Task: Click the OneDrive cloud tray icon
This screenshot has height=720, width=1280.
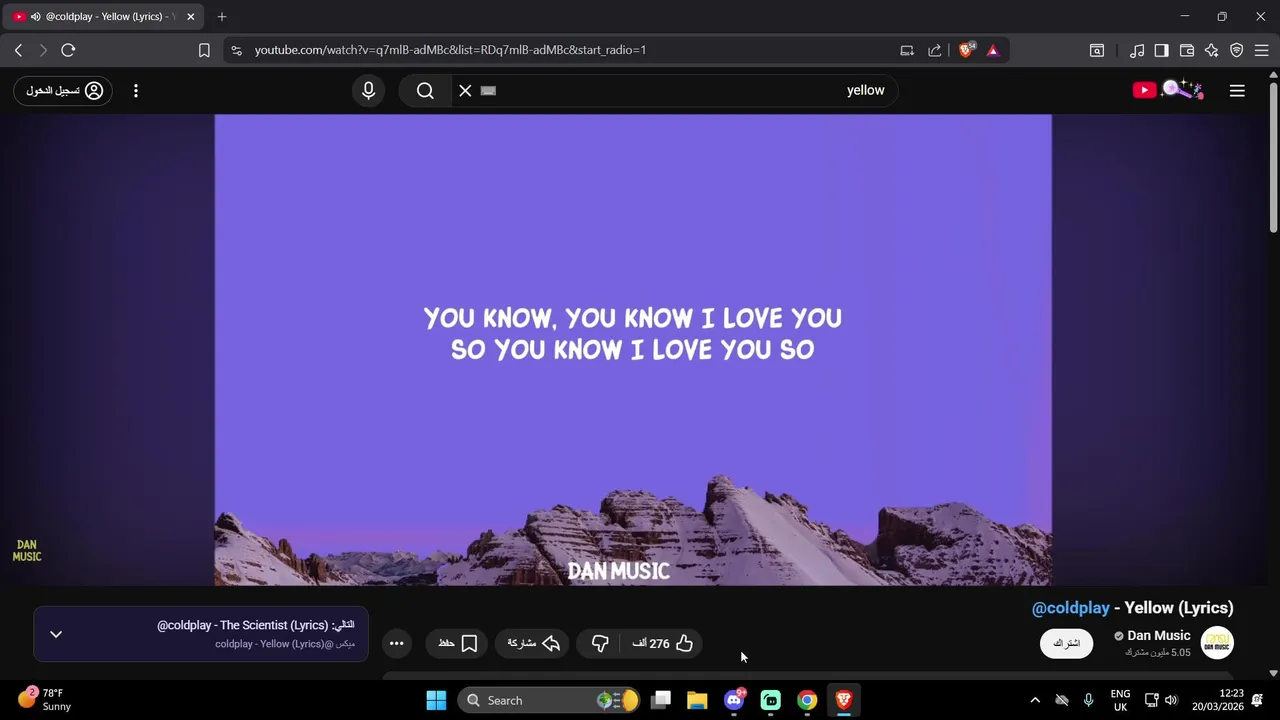Action: 1062,700
